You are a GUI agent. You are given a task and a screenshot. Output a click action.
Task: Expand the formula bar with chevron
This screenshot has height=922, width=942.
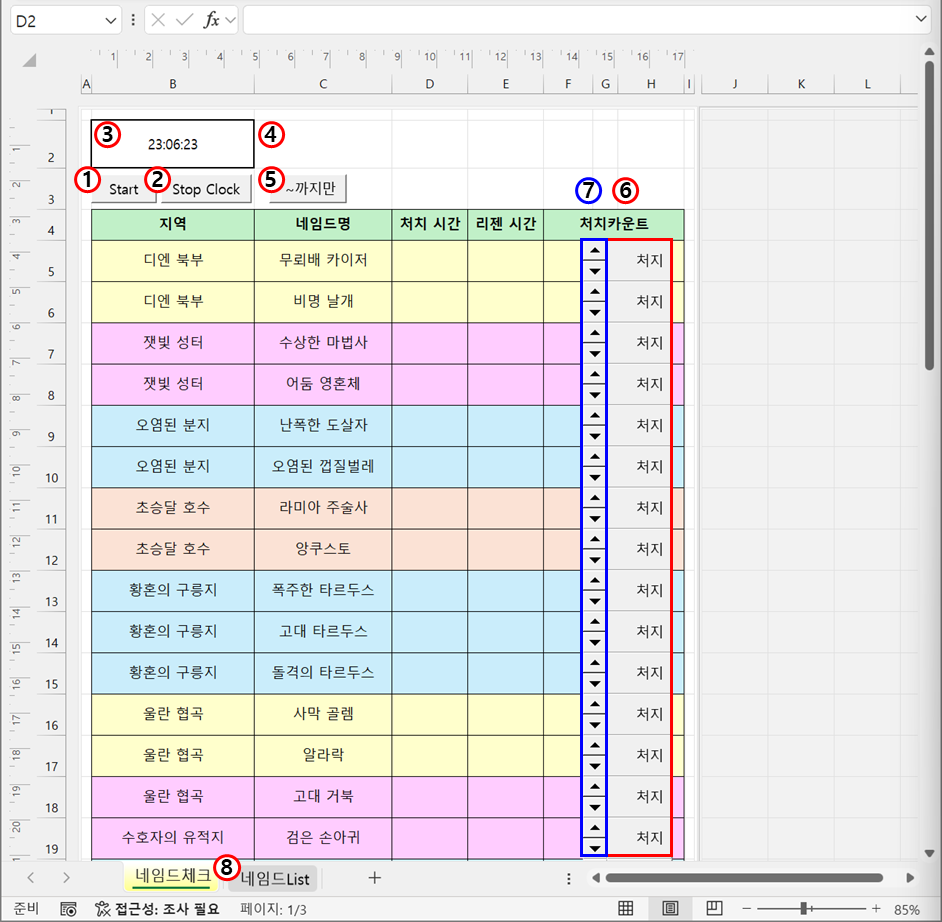click(921, 19)
